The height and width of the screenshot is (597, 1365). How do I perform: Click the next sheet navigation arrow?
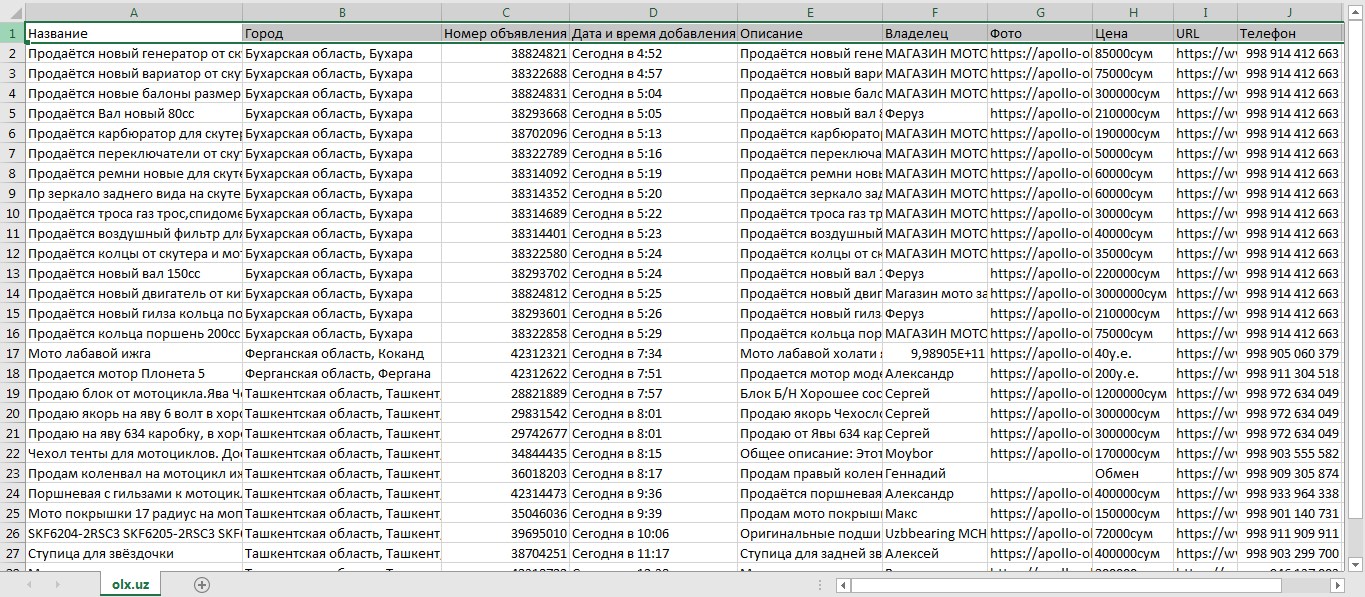point(56,585)
